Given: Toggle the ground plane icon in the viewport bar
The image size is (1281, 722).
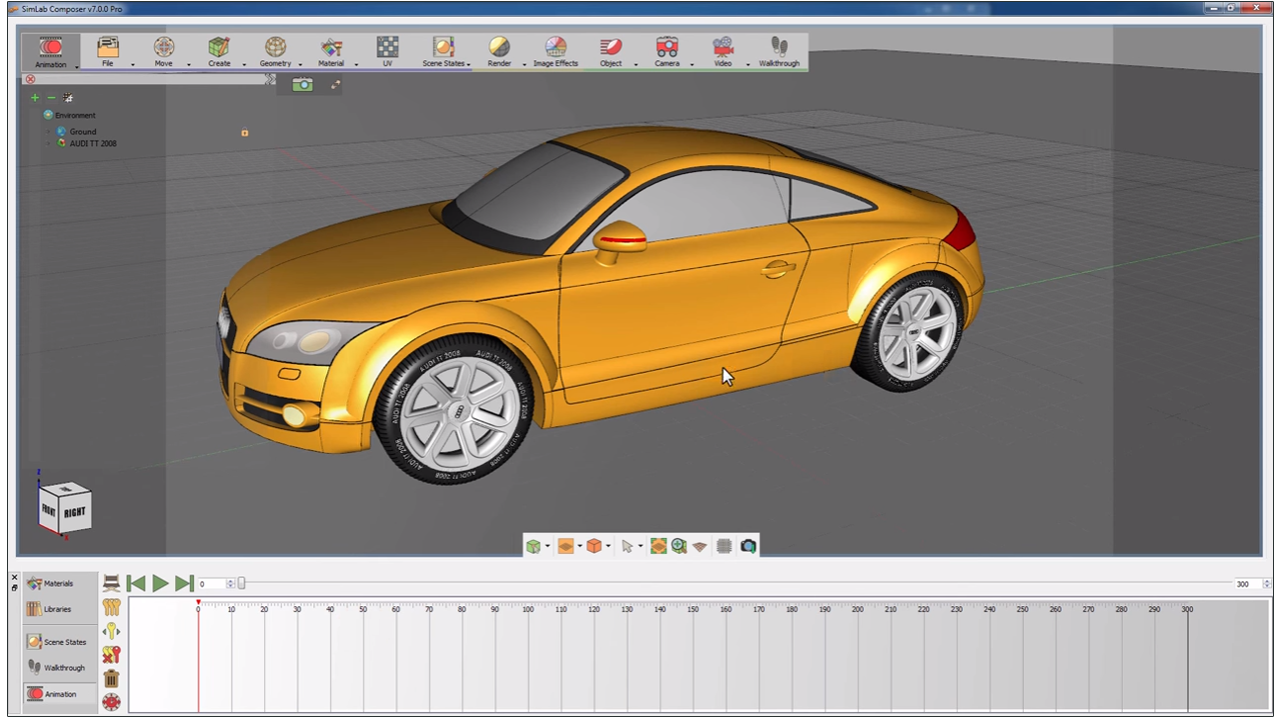Looking at the screenshot, I should pyautogui.click(x=700, y=546).
